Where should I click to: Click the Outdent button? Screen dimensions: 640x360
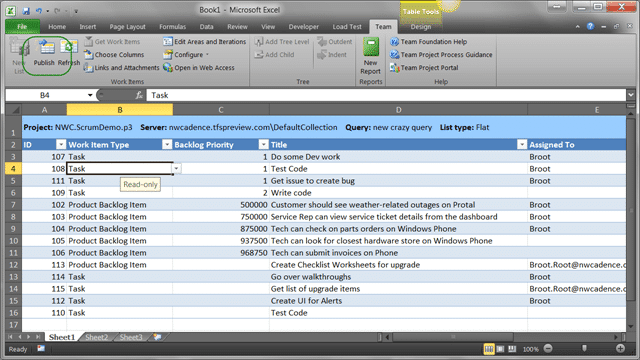(x=335, y=42)
